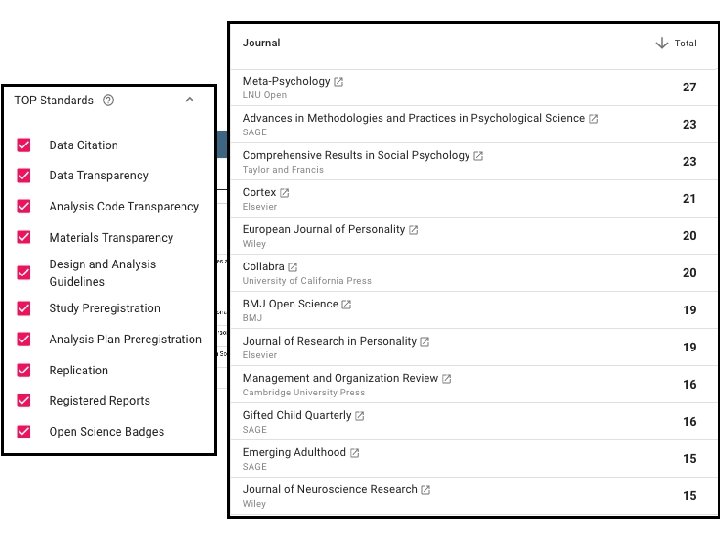Open Comprehensive Results in Social Psychology journal link

[356, 155]
